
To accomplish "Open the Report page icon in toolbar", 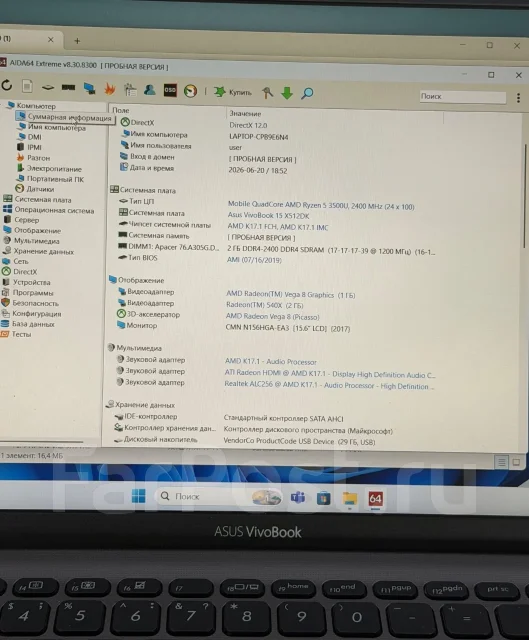I will click(27, 86).
